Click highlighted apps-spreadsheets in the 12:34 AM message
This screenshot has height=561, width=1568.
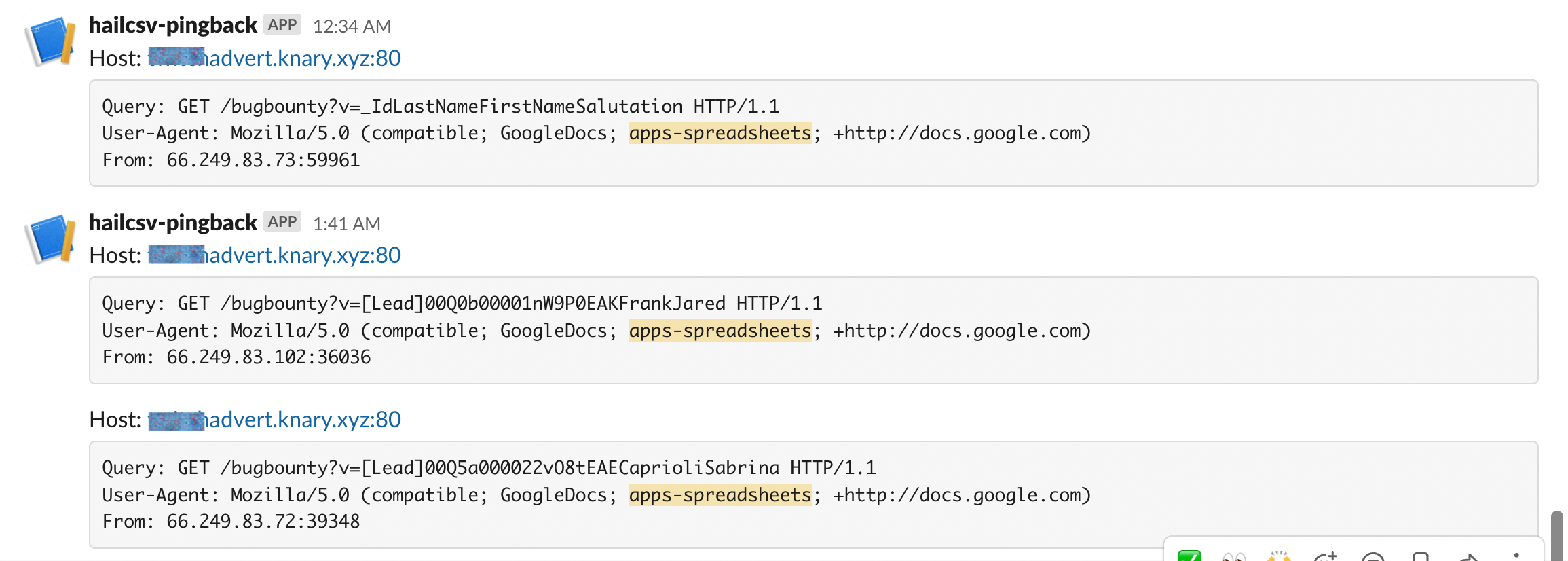click(720, 133)
